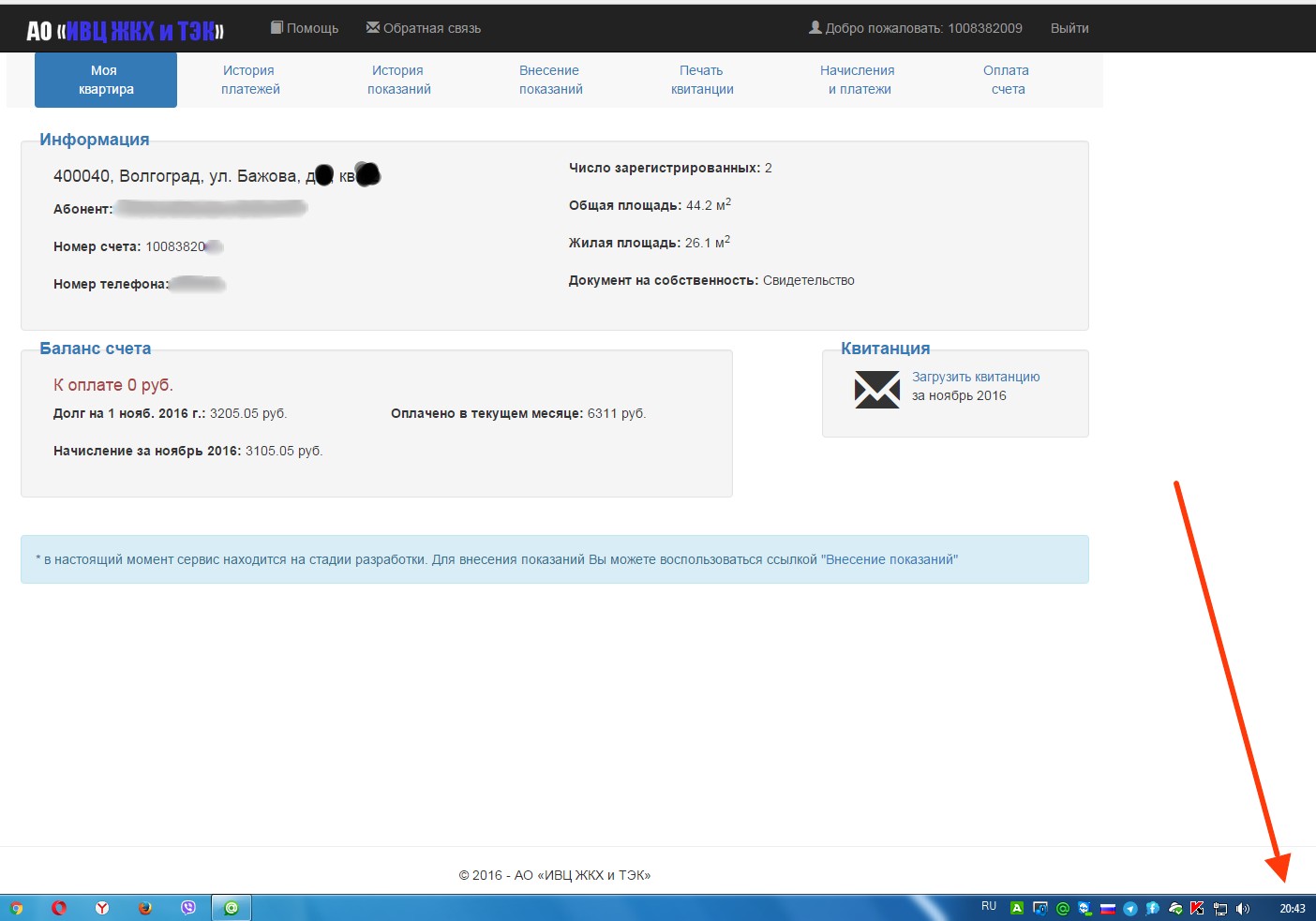Click the user icon beside Добро пожаловать
1316x921 pixels.
pos(815,27)
